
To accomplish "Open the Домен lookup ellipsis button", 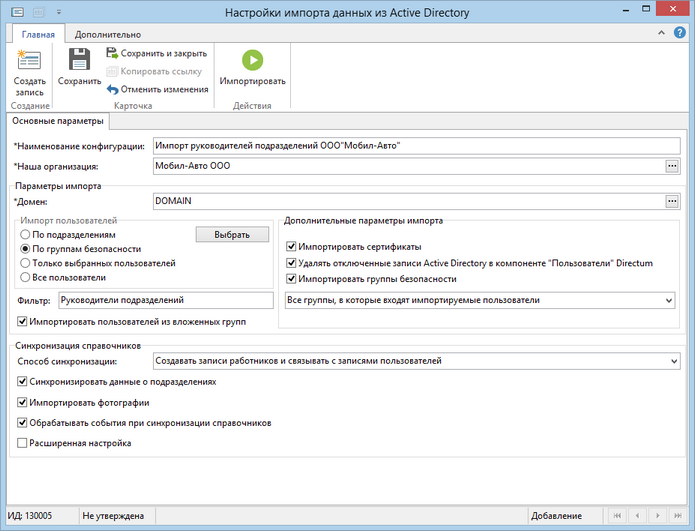I will (672, 201).
